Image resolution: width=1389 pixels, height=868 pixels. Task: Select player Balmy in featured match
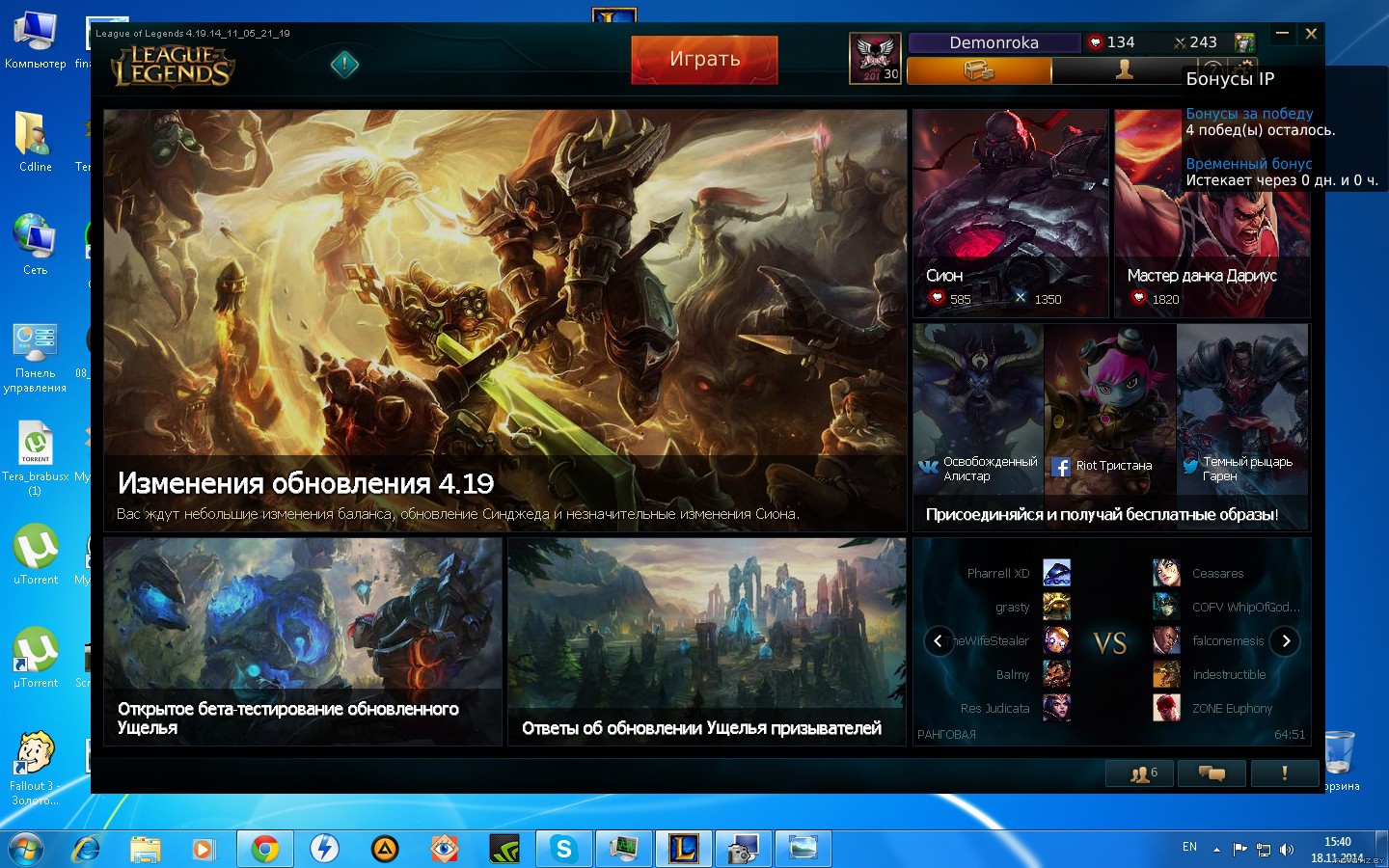[1013, 674]
